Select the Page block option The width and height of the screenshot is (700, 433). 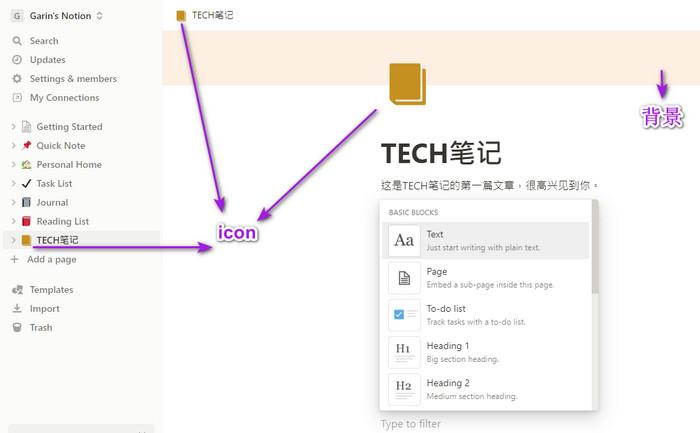pyautogui.click(x=486, y=278)
